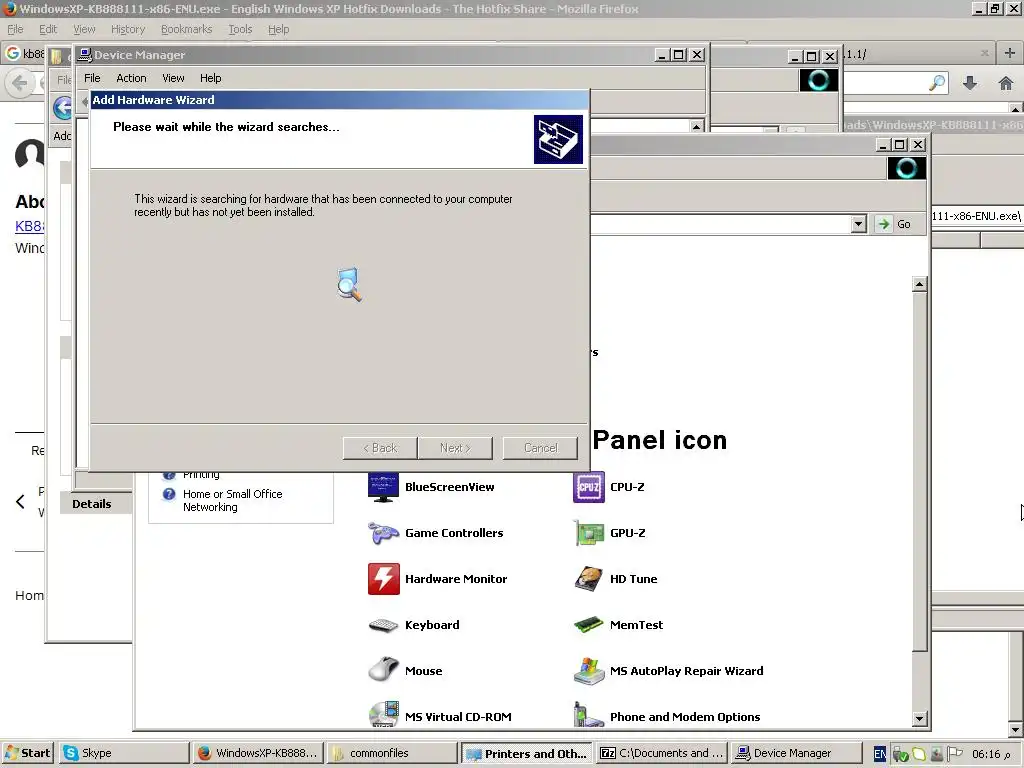
Task: Click the EN language bar indicator
Action: coord(880,754)
